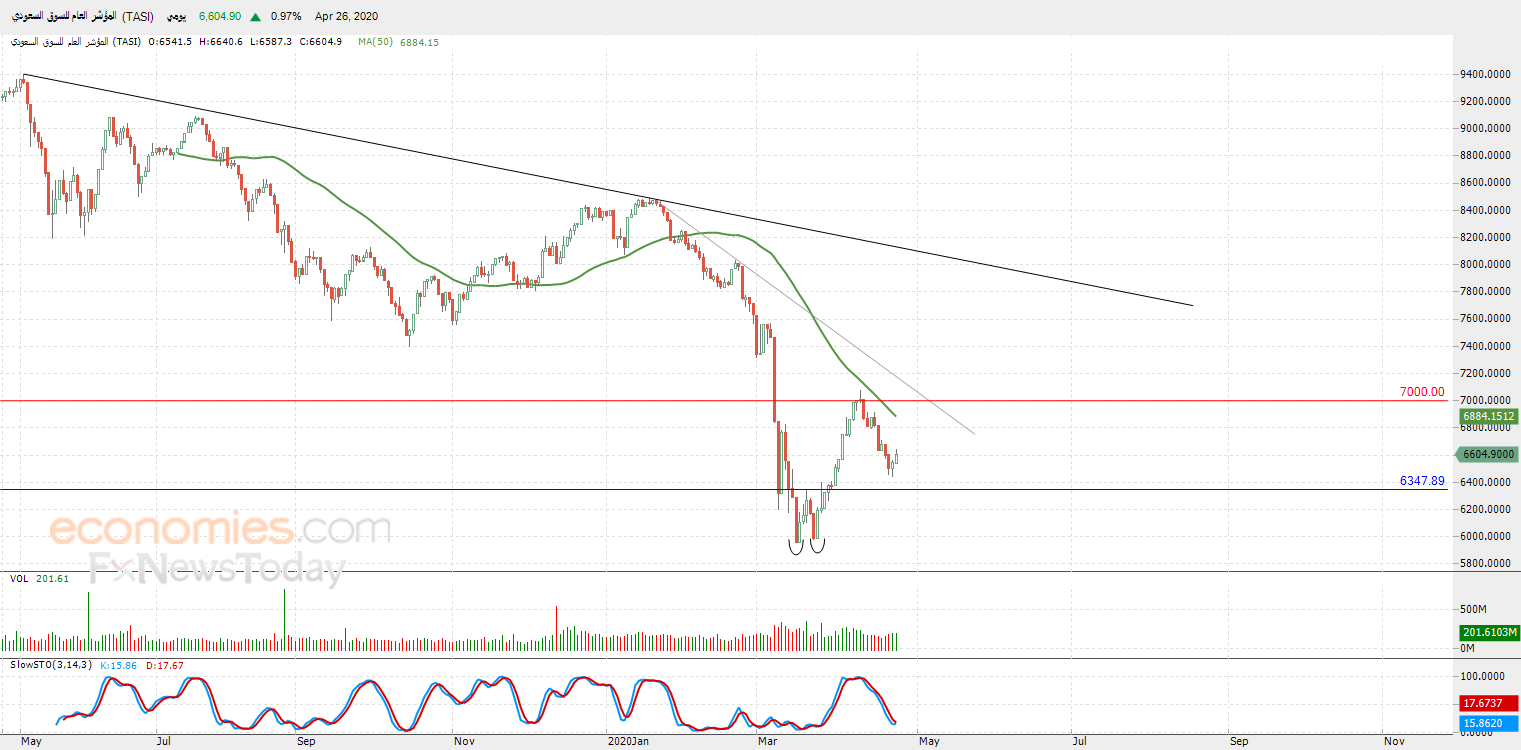Click the volume value 201.61 beside VOL
The width and height of the screenshot is (1521, 750).
pos(52,579)
